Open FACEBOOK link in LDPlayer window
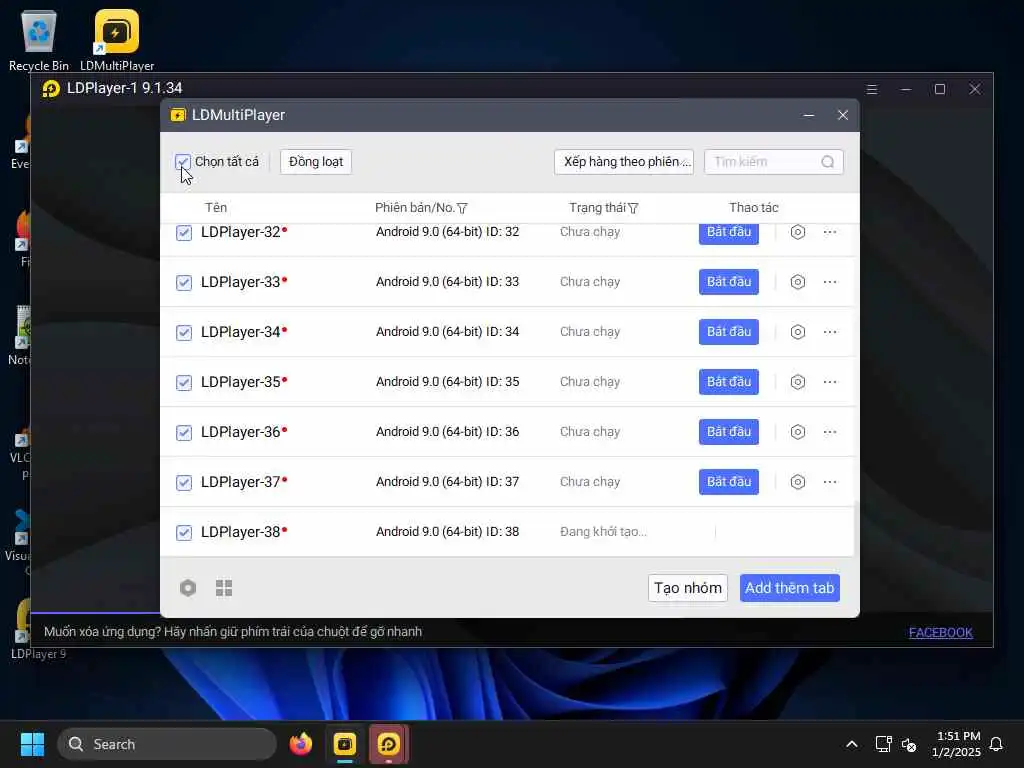 tap(940, 632)
